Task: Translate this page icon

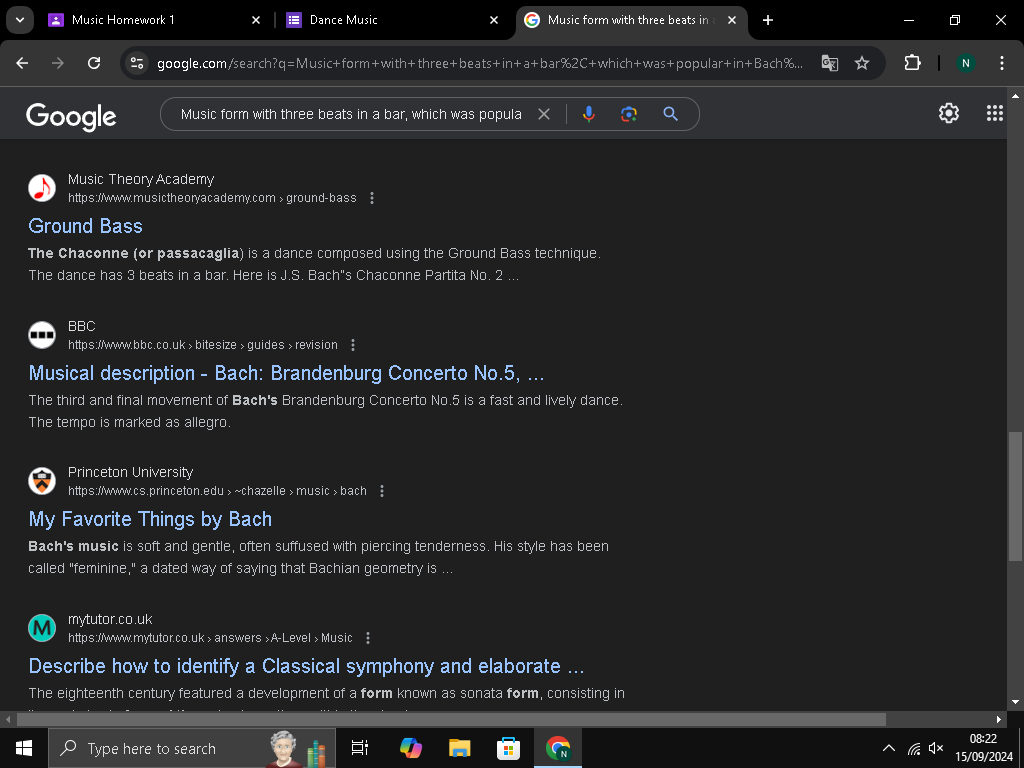Action: click(x=829, y=63)
